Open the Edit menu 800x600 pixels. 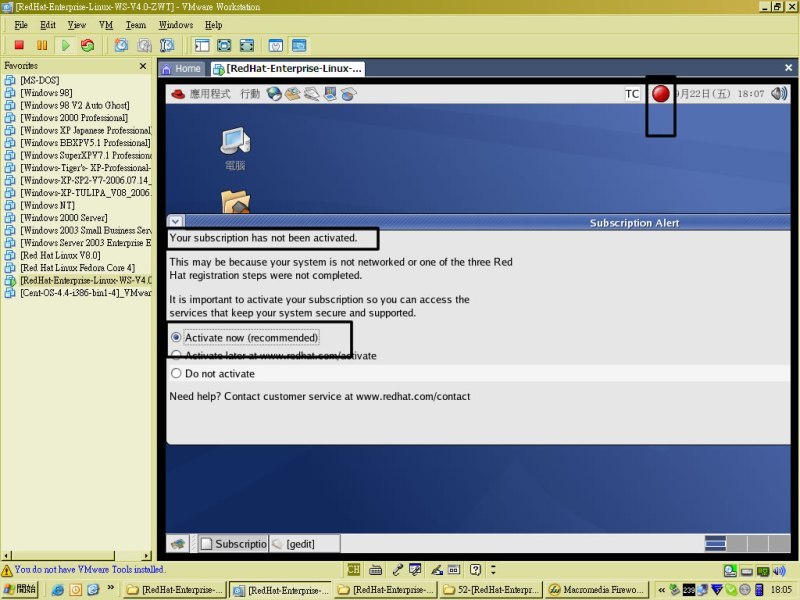pos(48,25)
